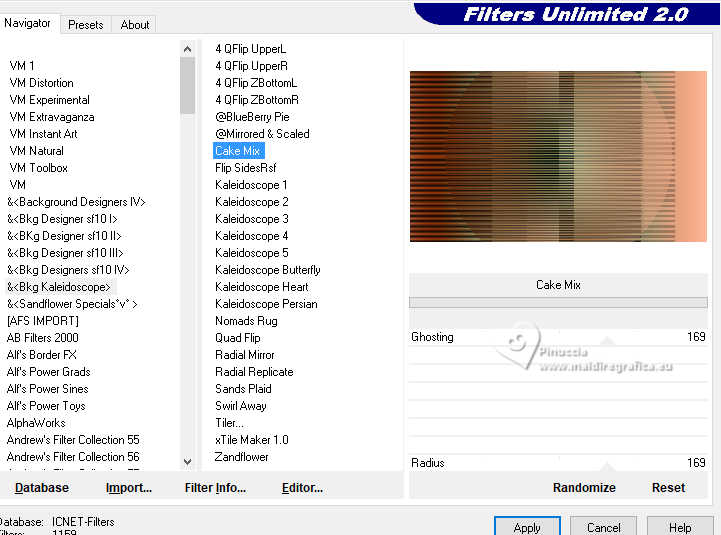Select Alf's Power Grads category
This screenshot has width=721, height=535.
click(x=48, y=372)
